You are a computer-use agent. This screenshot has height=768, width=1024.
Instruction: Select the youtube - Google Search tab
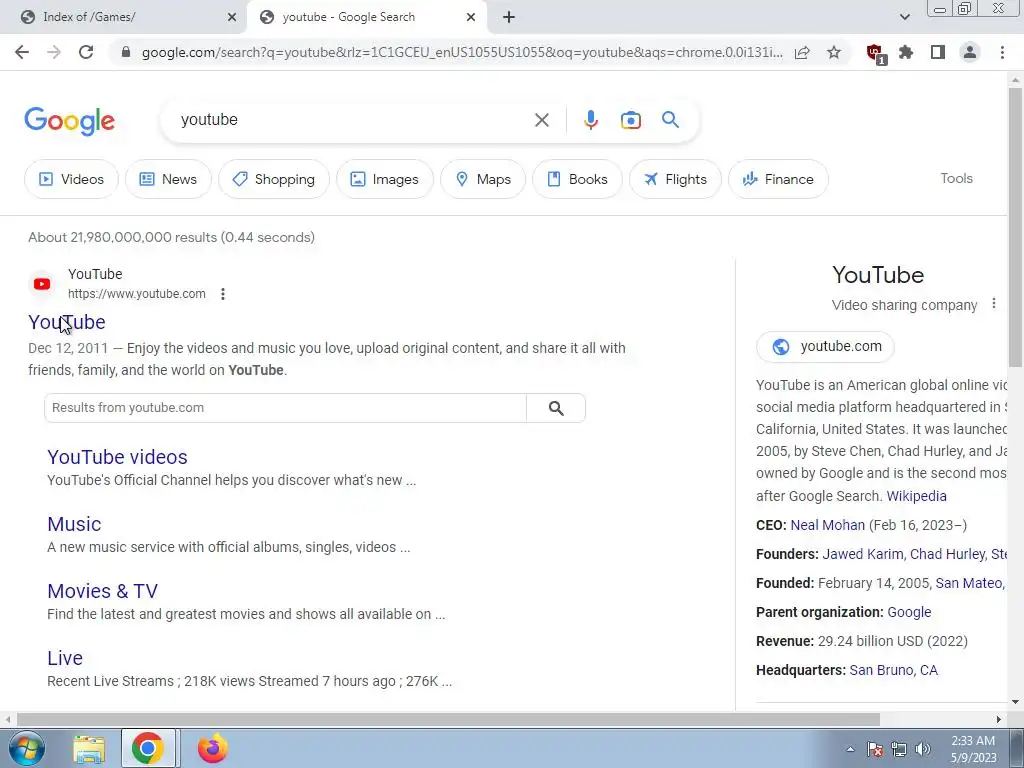pos(367,18)
